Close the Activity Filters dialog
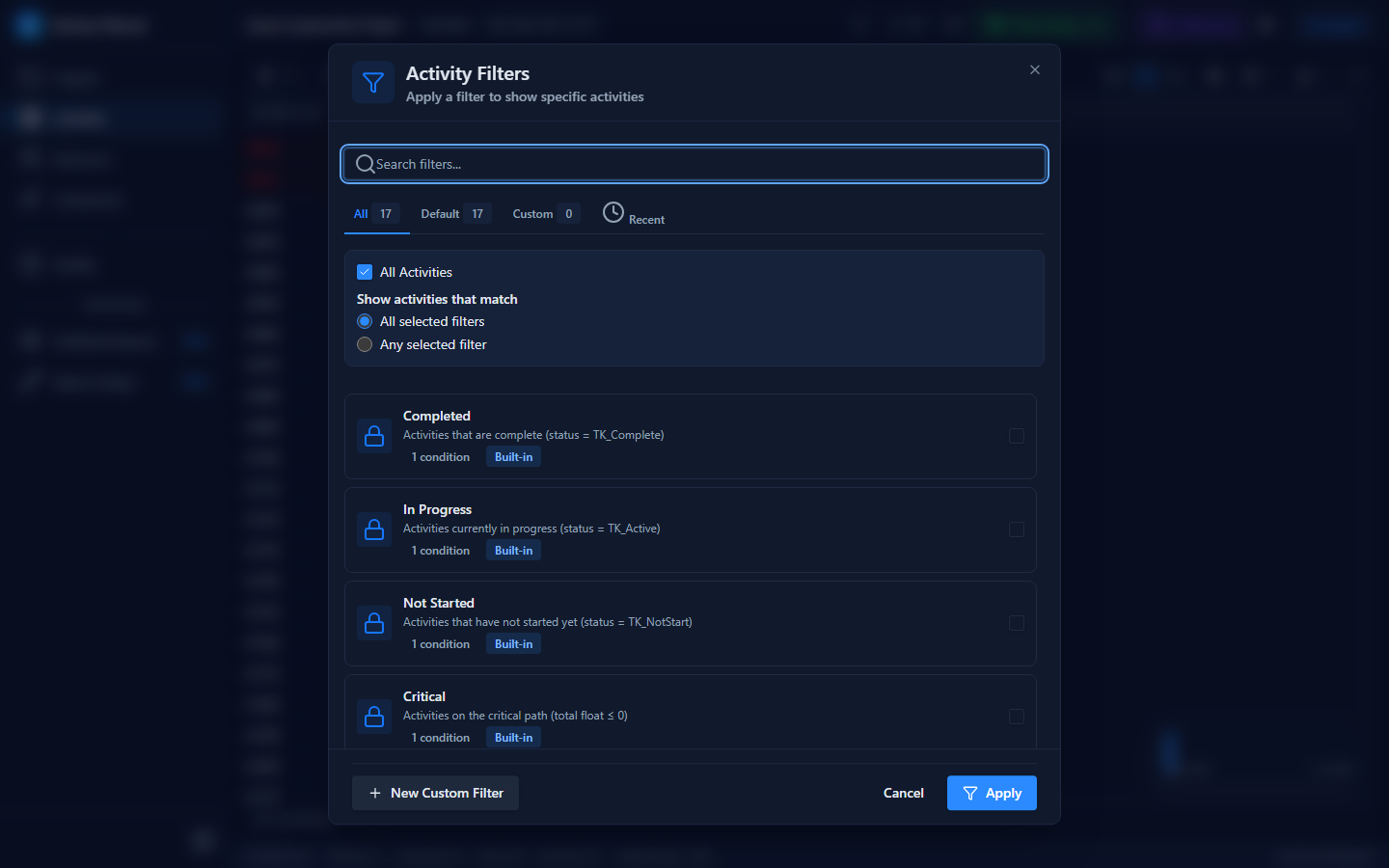Image resolution: width=1389 pixels, height=868 pixels. pos(1035,69)
